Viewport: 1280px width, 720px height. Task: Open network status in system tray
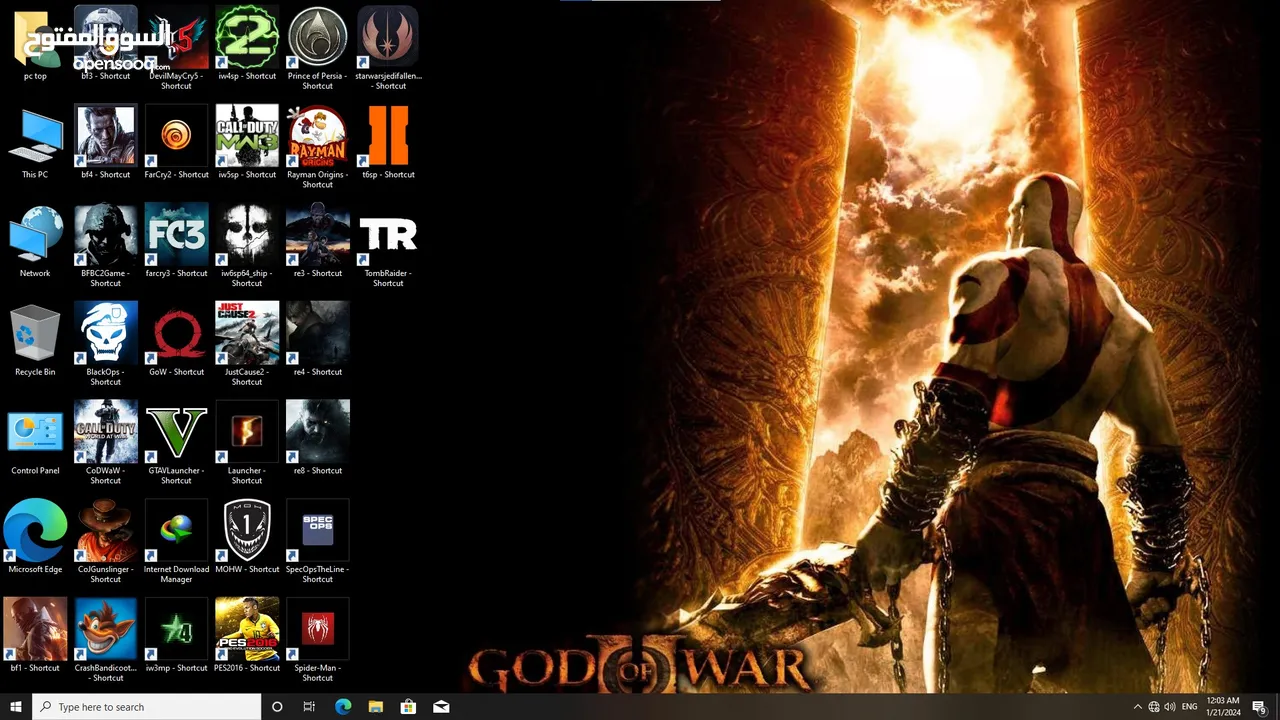(1154, 707)
